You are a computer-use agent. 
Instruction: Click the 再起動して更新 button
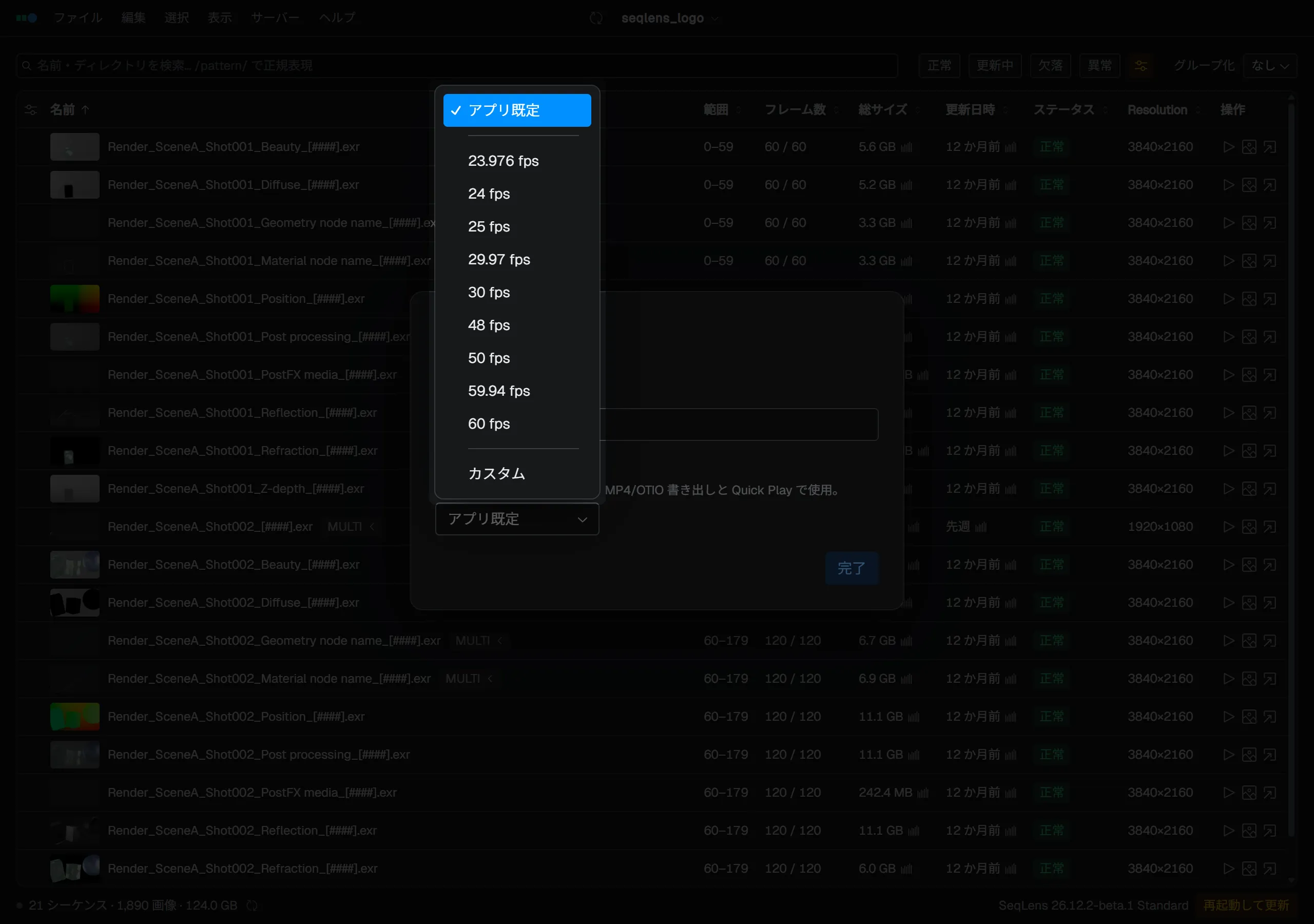point(1246,905)
